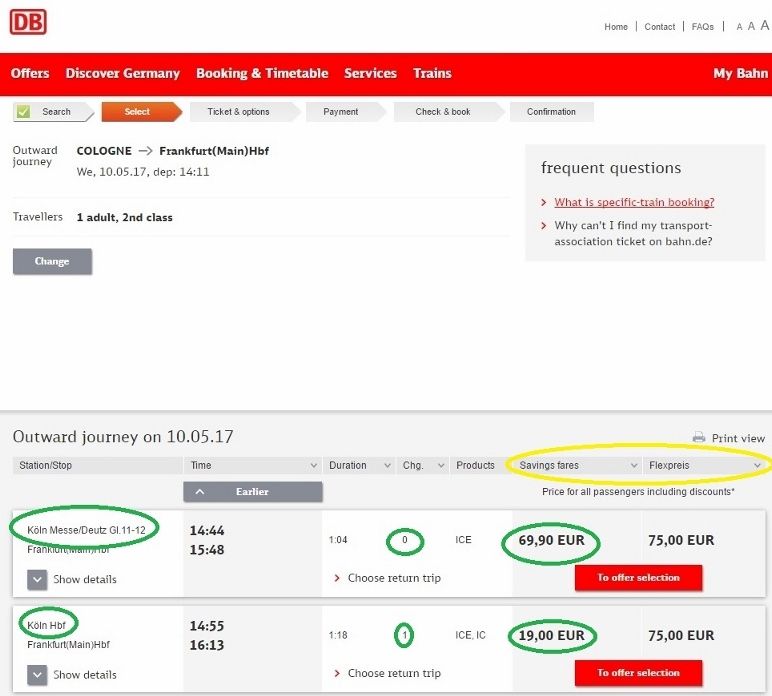Open the Duration column sort dropdown
The image size is (772, 696).
tap(387, 465)
